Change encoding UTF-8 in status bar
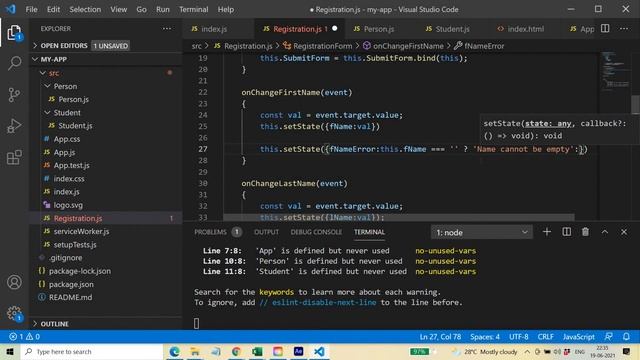Viewport: 640px width, 360px height. 518,337
